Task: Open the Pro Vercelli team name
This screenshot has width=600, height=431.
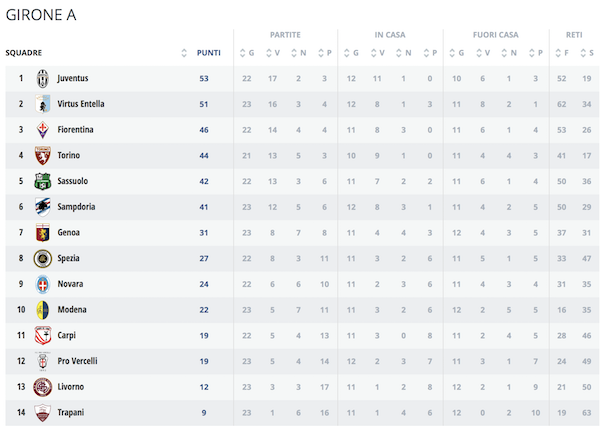Action: 77,361
